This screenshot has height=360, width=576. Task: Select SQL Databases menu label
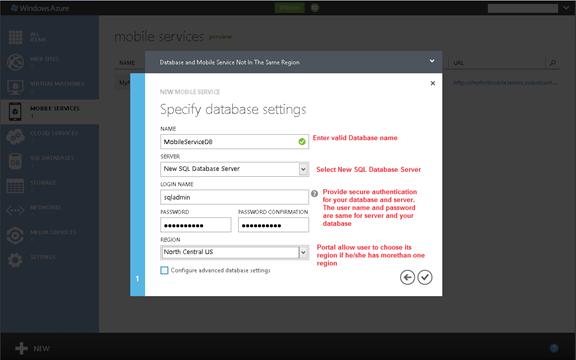point(52,158)
